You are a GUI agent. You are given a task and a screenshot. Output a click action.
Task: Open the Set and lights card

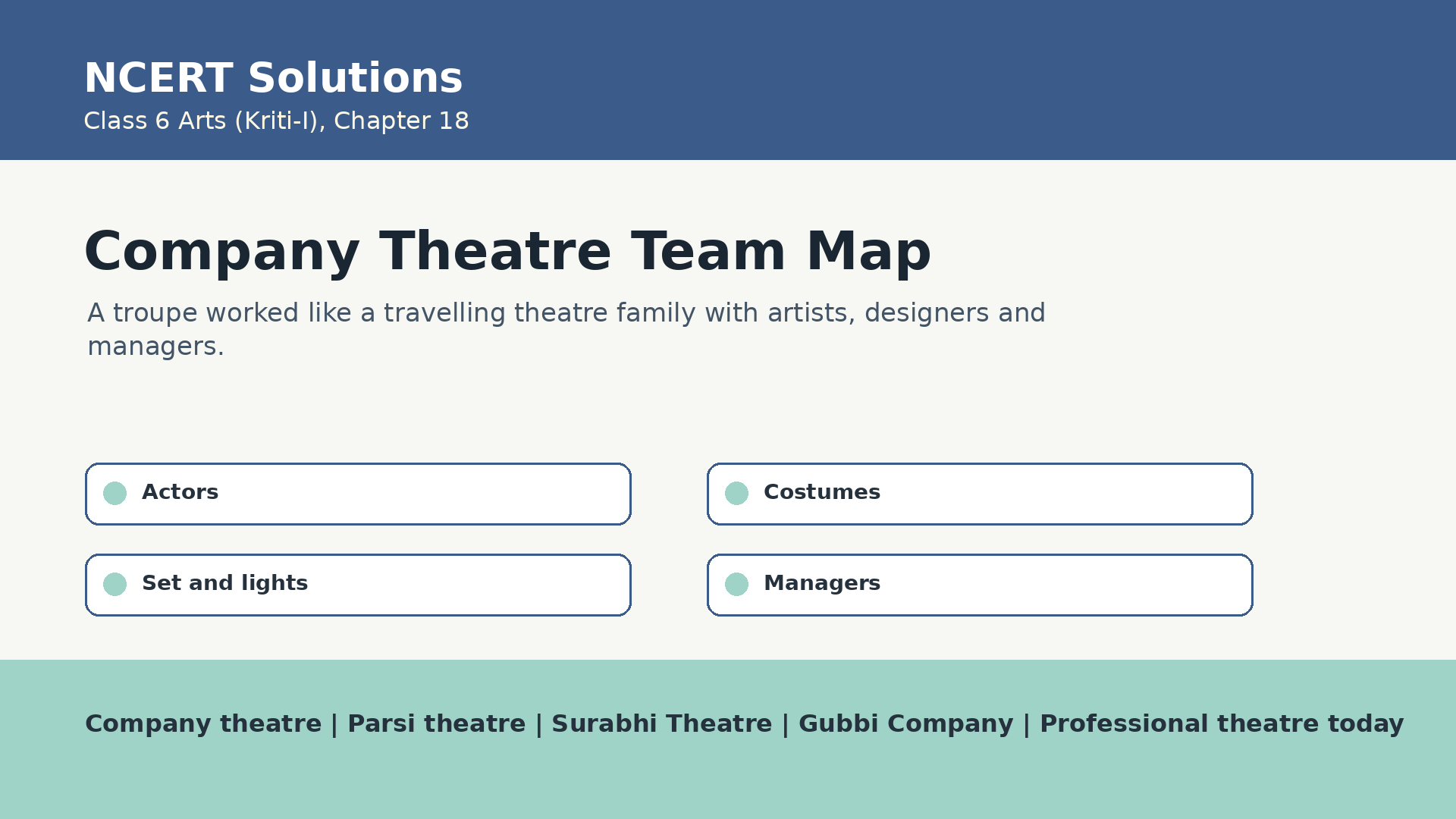point(358,585)
